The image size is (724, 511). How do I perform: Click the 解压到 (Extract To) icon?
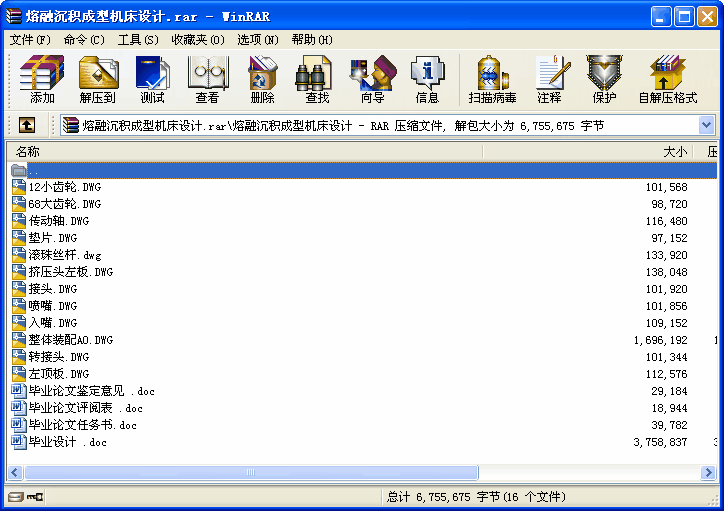tap(97, 78)
